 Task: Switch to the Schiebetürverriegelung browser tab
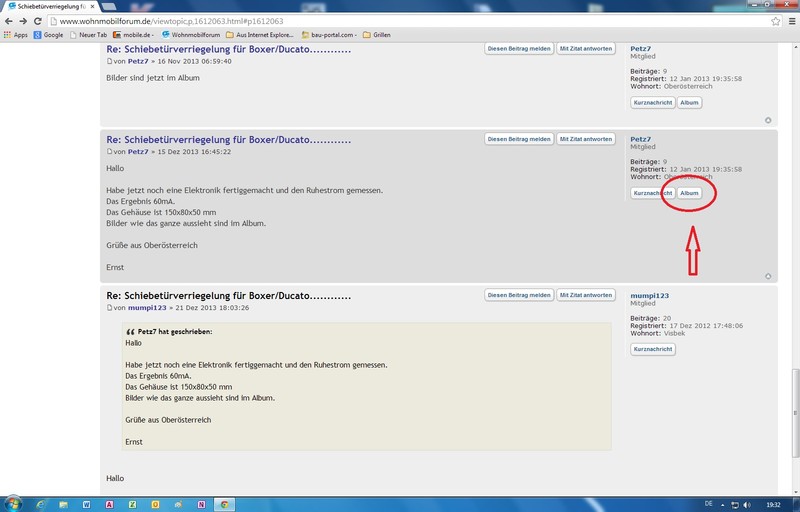pyautogui.click(x=48, y=6)
